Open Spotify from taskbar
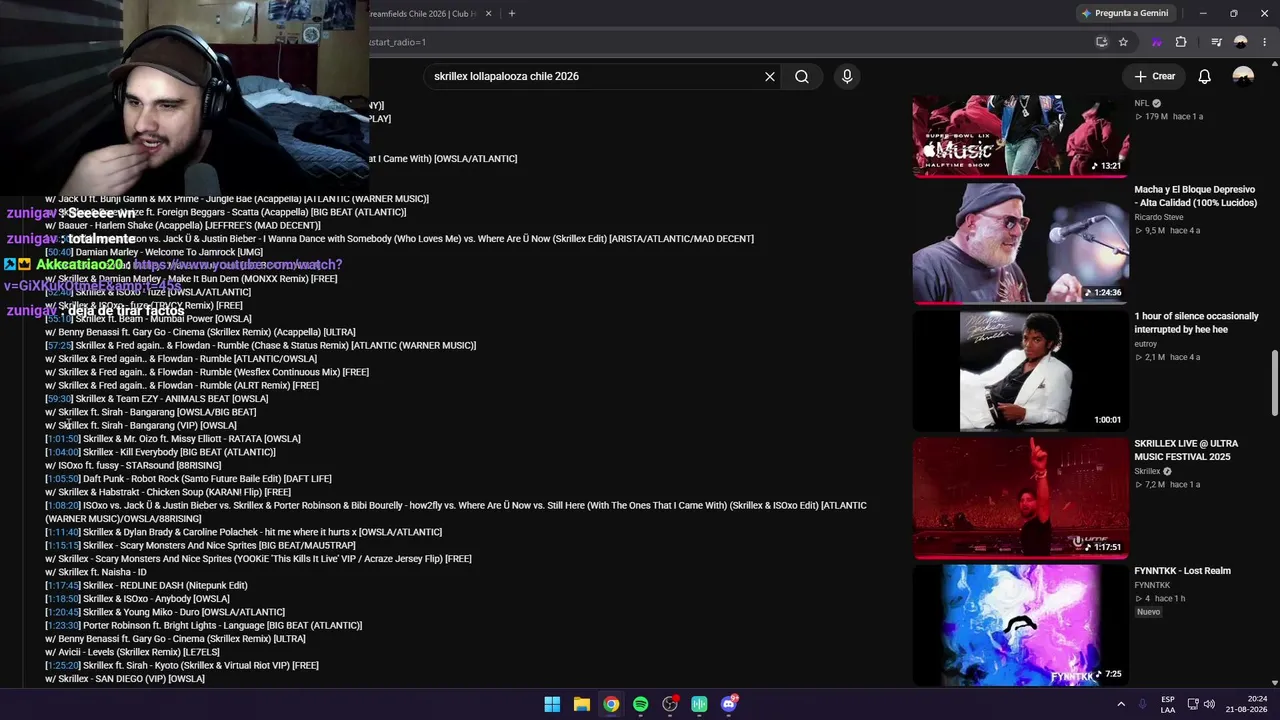 [640, 704]
